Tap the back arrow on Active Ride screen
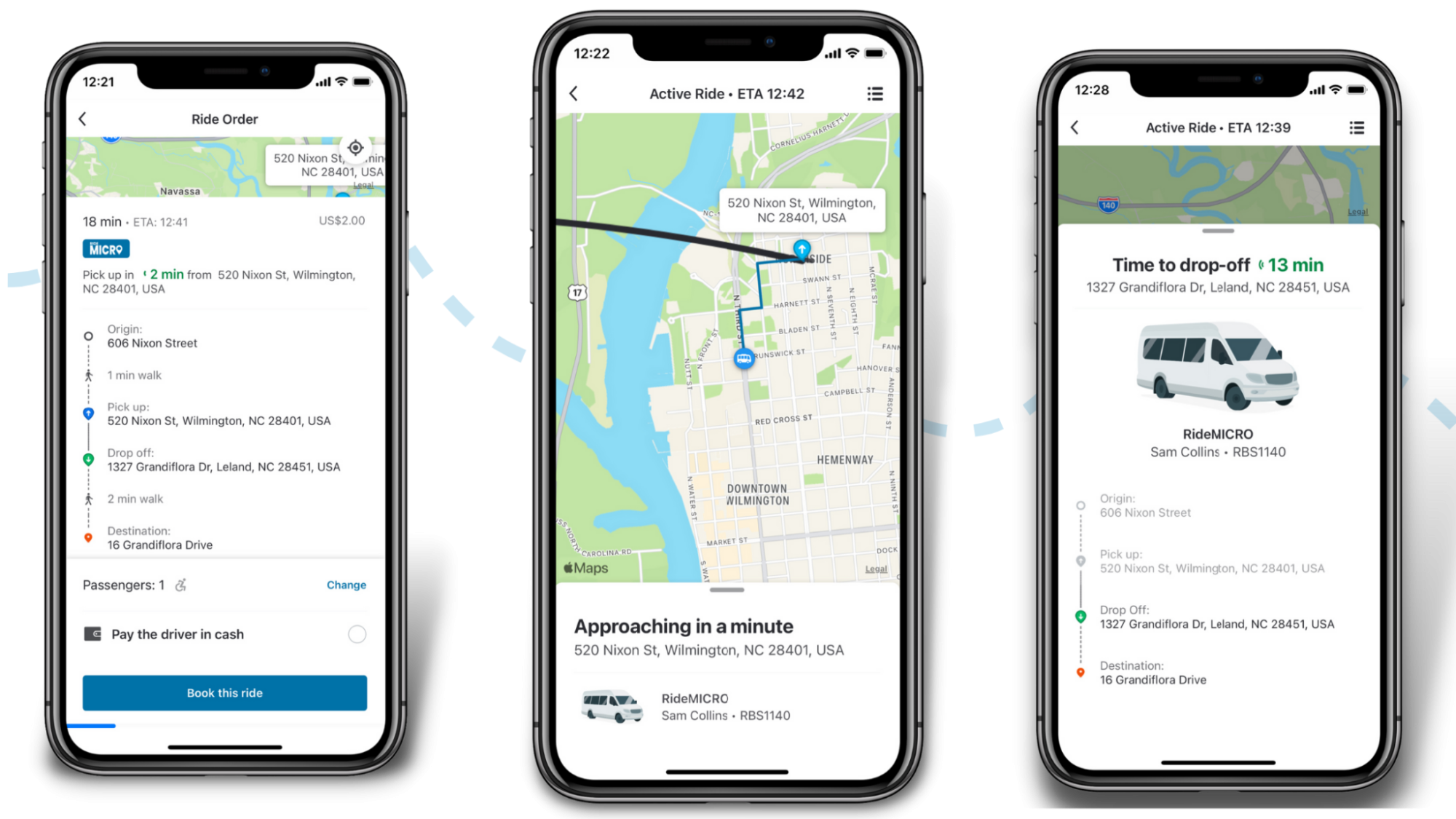Screen dimensions: 1456x819 coord(576,94)
